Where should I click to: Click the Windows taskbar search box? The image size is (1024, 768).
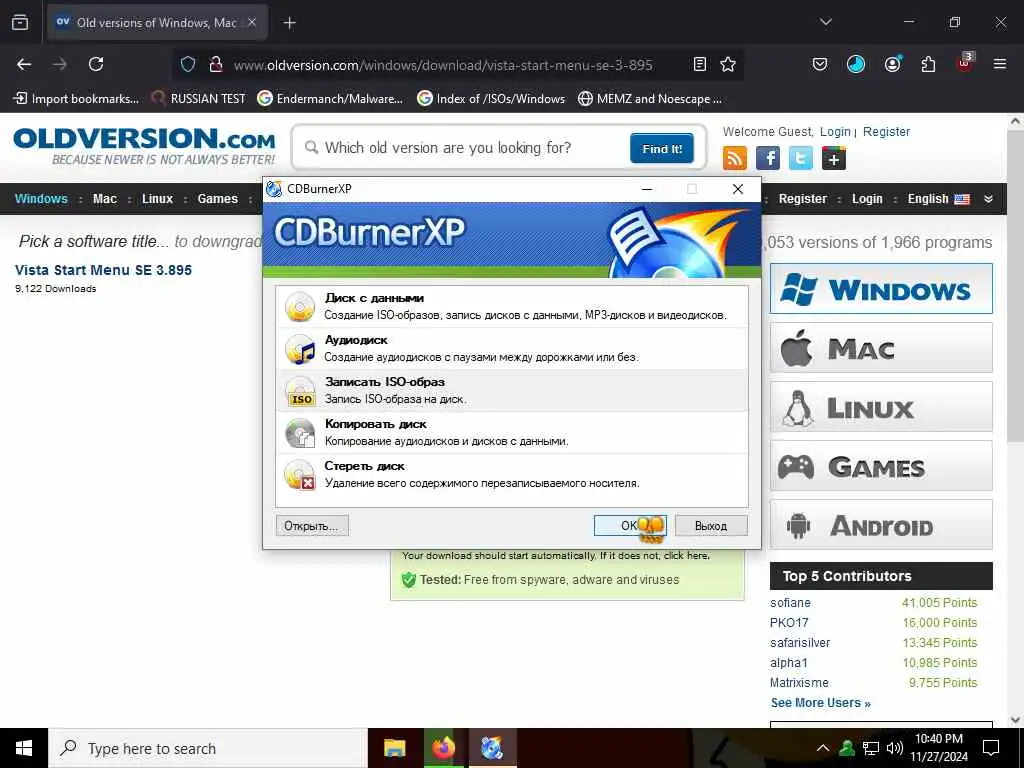click(x=208, y=748)
